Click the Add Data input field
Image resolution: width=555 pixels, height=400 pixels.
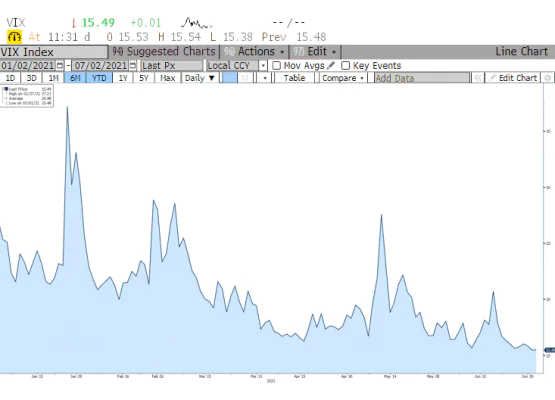click(422, 78)
